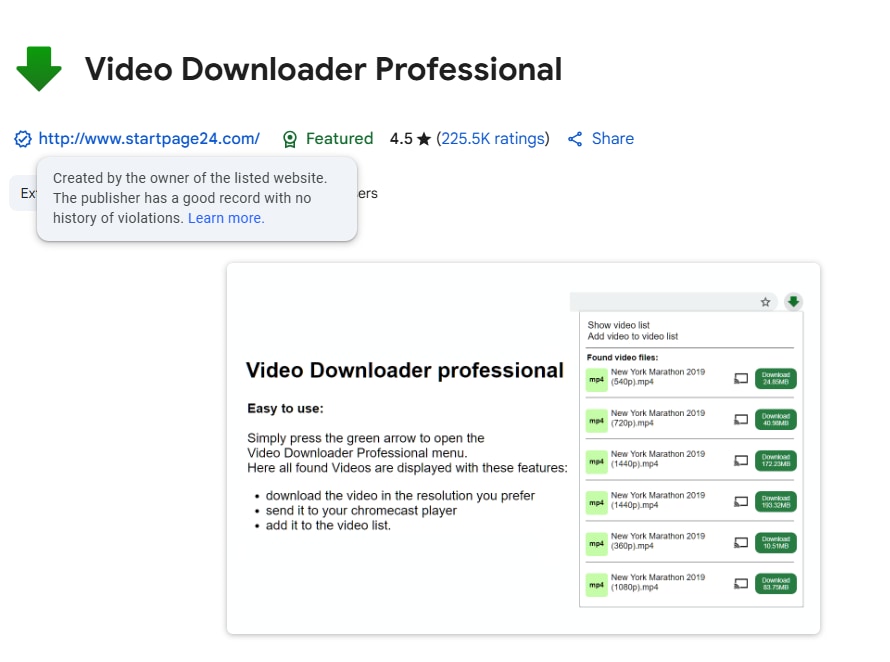Click 'send it to your chromecast player' bullet
The height and width of the screenshot is (662, 890).
click(x=361, y=510)
